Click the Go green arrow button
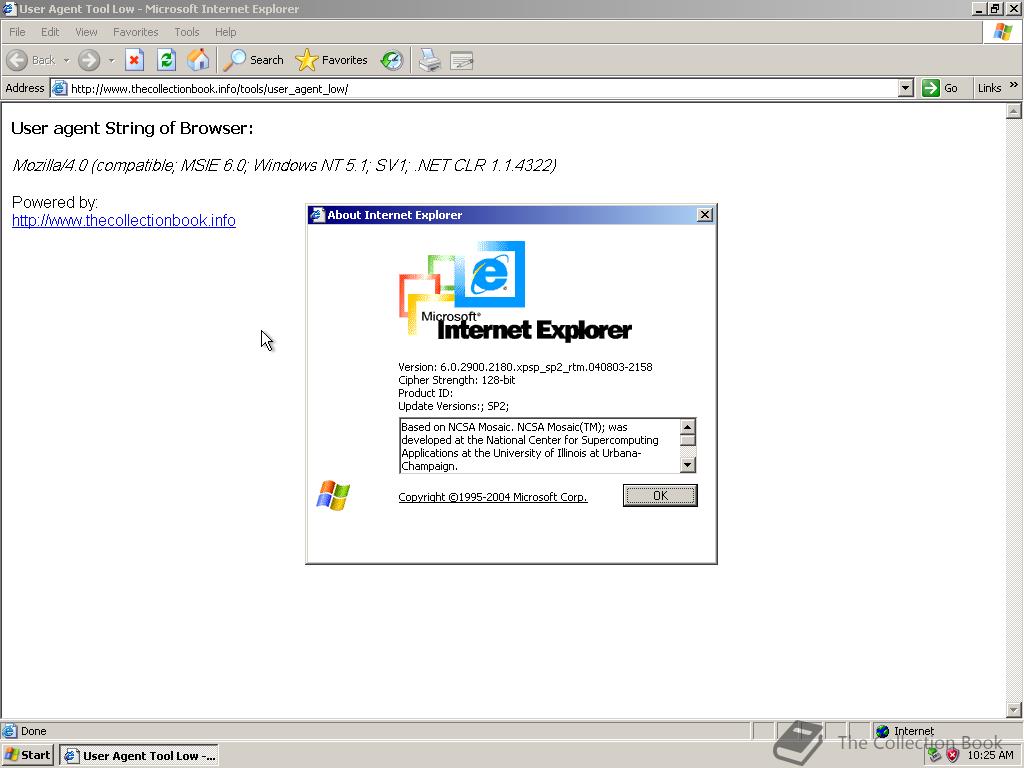This screenshot has height=768, width=1024. [x=930, y=88]
